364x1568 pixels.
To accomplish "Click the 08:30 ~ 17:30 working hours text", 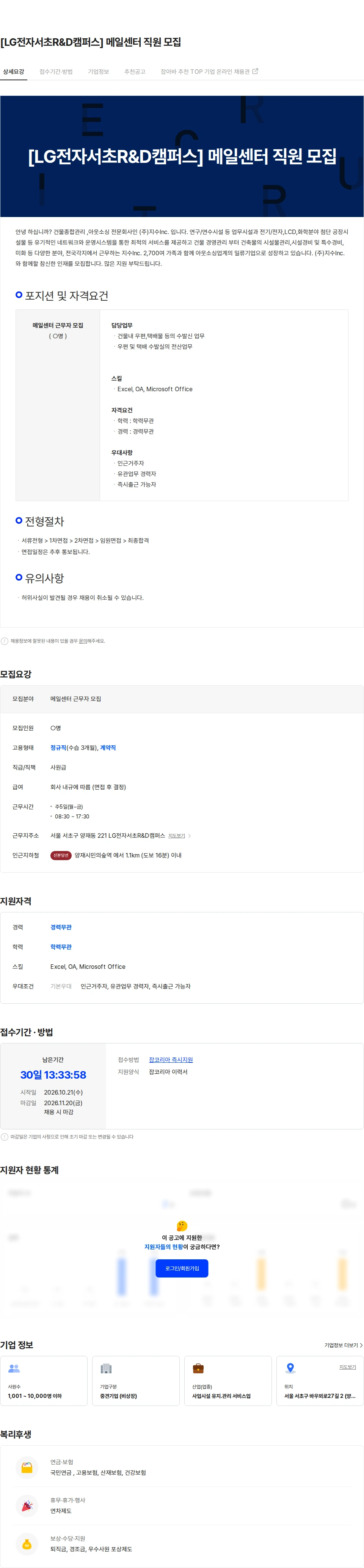I will (x=72, y=817).
